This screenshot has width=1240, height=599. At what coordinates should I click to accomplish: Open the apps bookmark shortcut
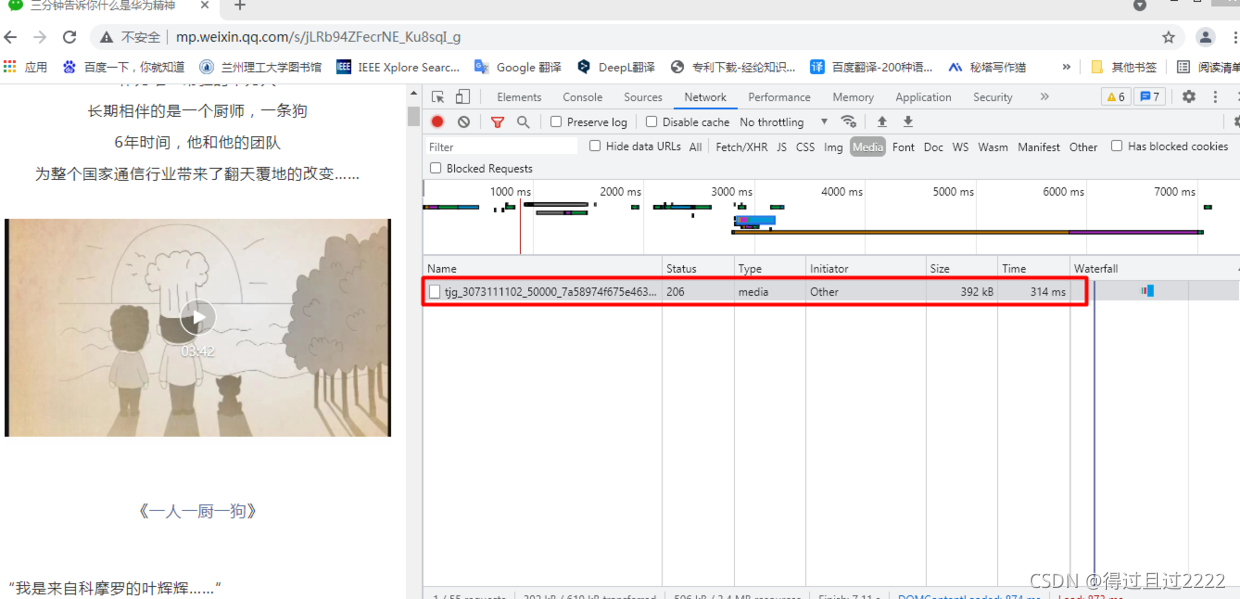click(26, 67)
